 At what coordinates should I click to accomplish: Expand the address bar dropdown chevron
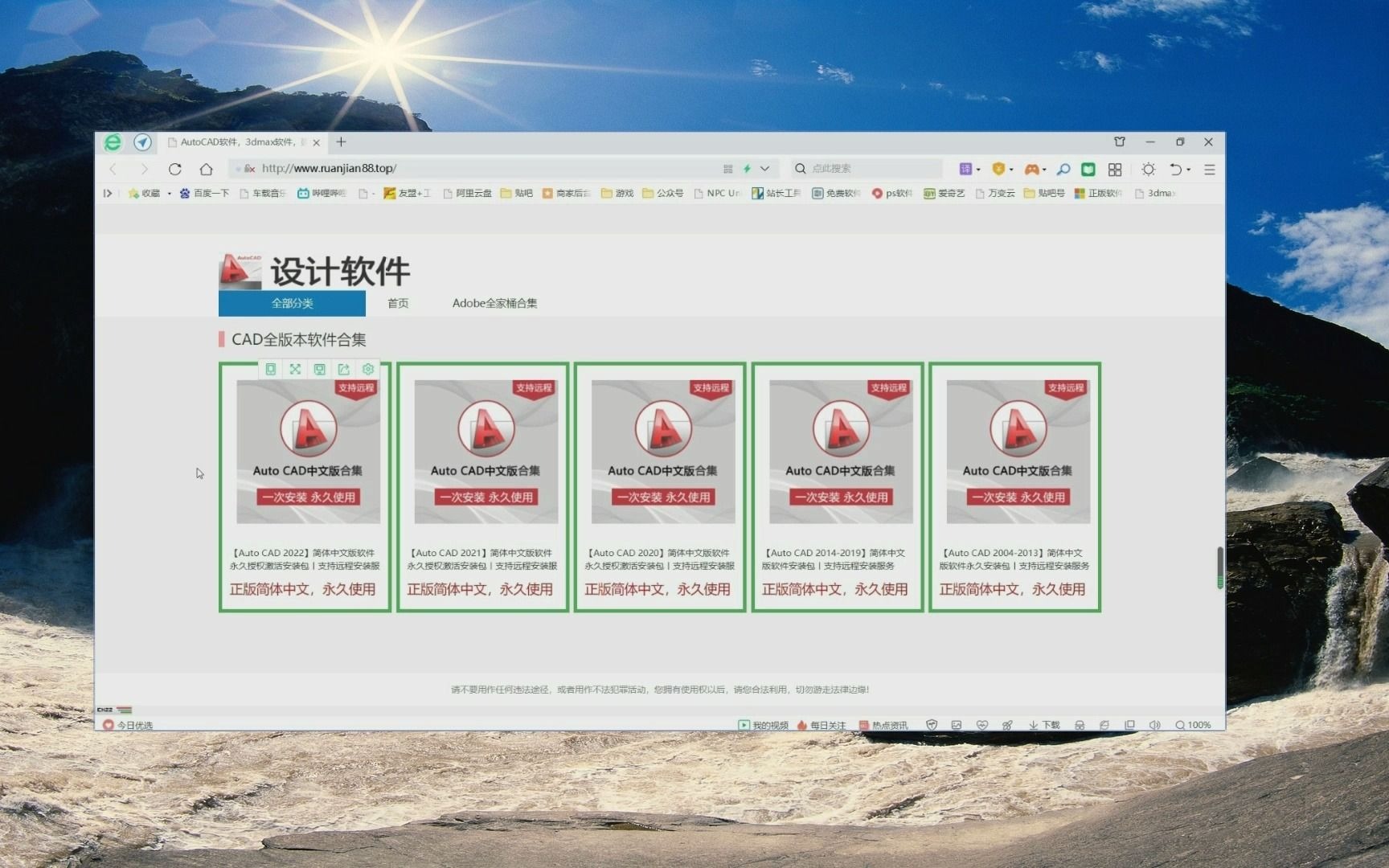coord(765,169)
